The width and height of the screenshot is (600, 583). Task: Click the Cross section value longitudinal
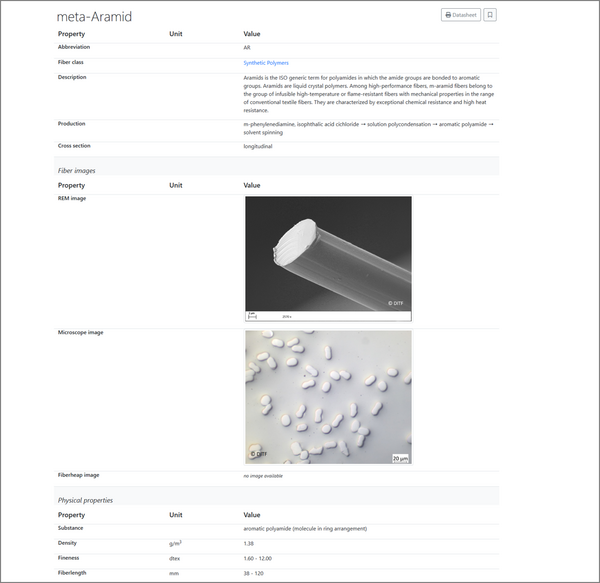[258, 146]
